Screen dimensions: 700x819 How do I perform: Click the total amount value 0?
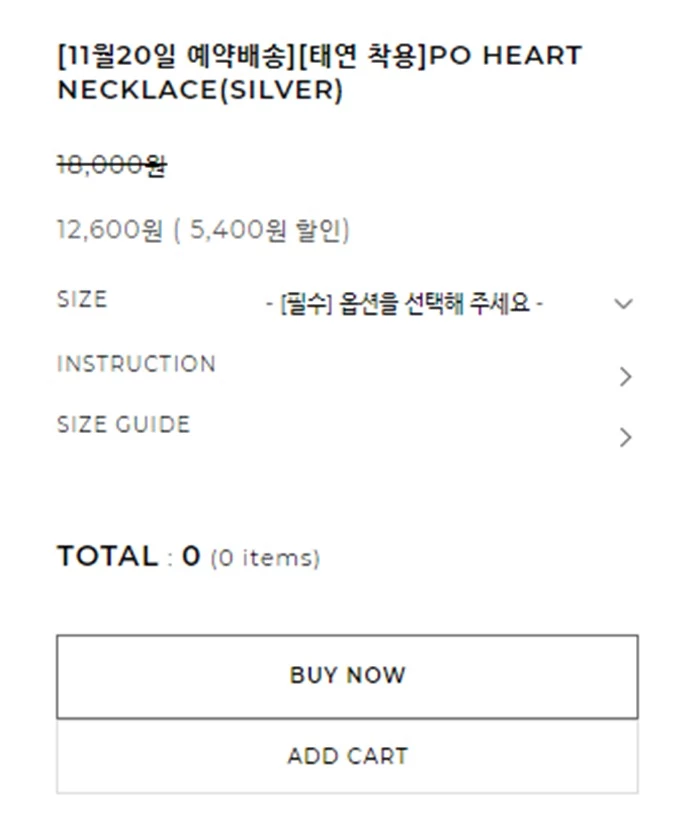(x=191, y=557)
